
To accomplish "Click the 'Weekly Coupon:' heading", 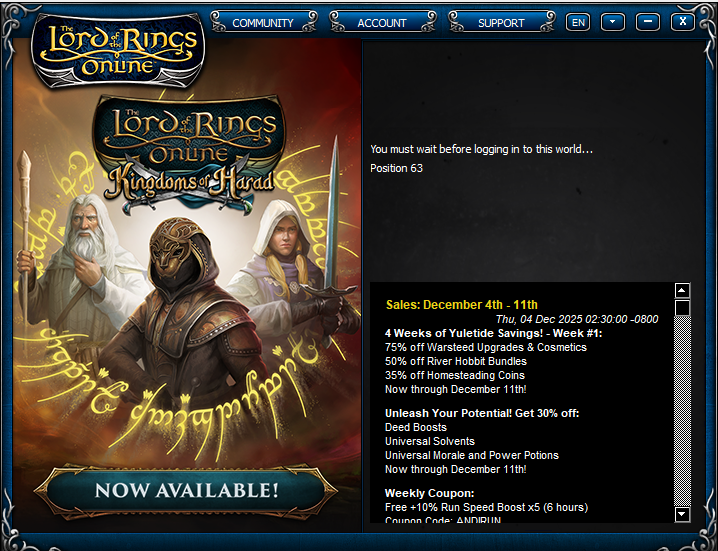I will [x=430, y=493].
